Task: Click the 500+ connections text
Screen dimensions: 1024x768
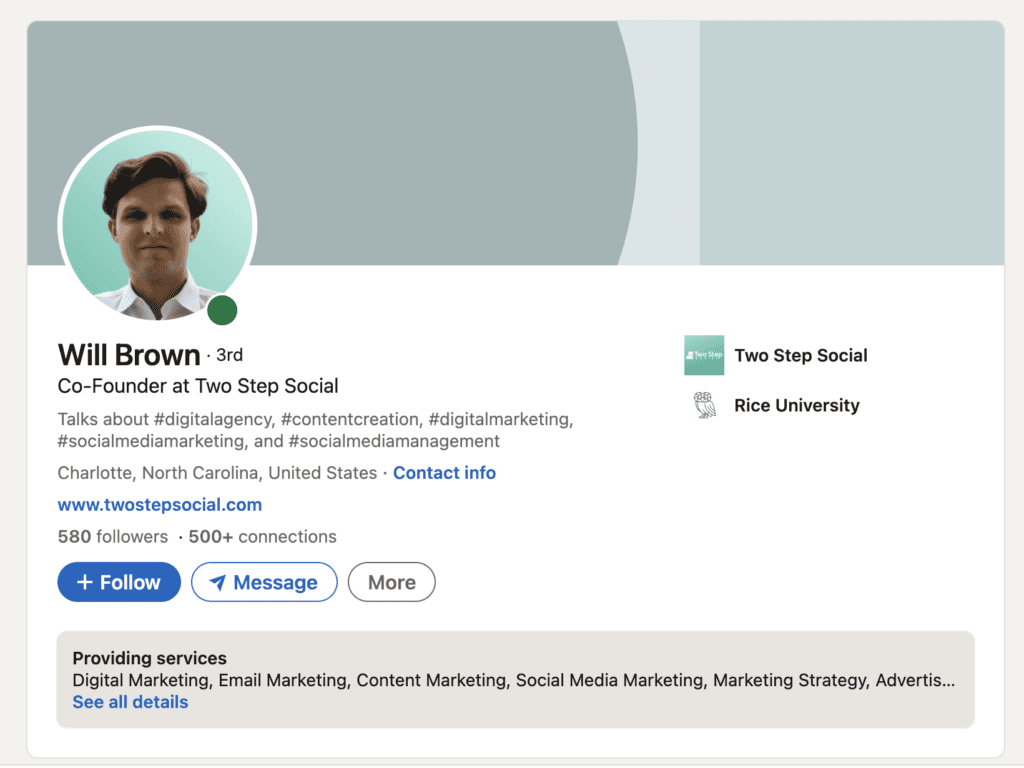Action: click(262, 537)
